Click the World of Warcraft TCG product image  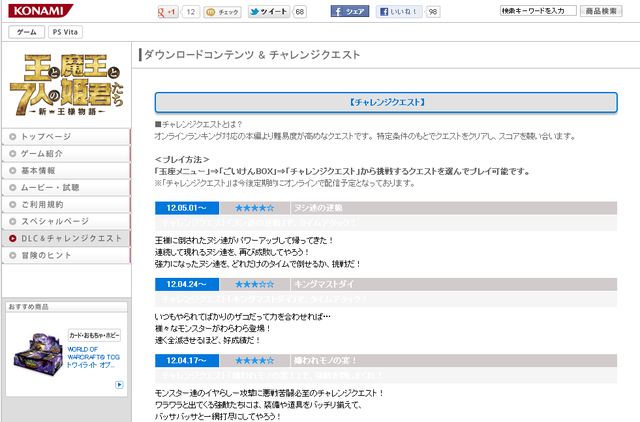pos(38,353)
